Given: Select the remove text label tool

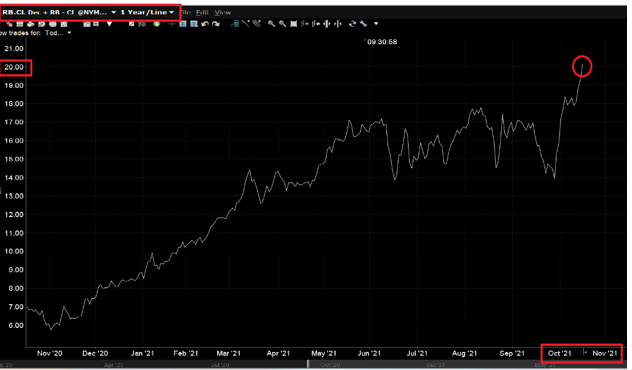Looking at the screenshot, I should (194, 24).
